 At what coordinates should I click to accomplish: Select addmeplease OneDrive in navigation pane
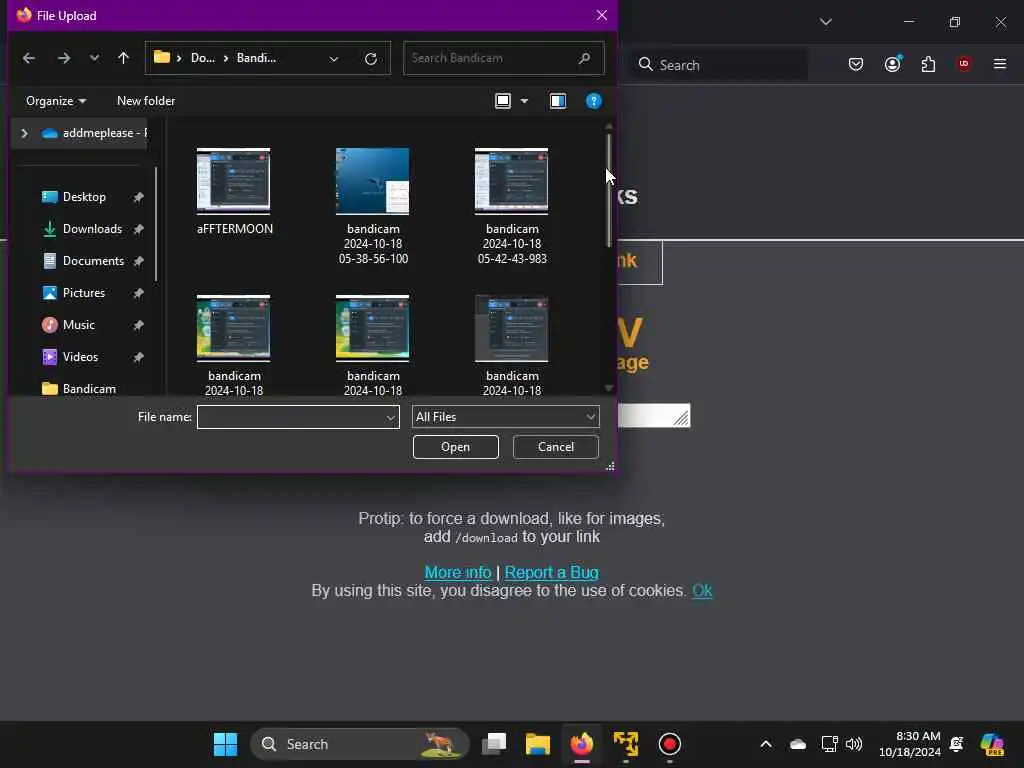94,133
